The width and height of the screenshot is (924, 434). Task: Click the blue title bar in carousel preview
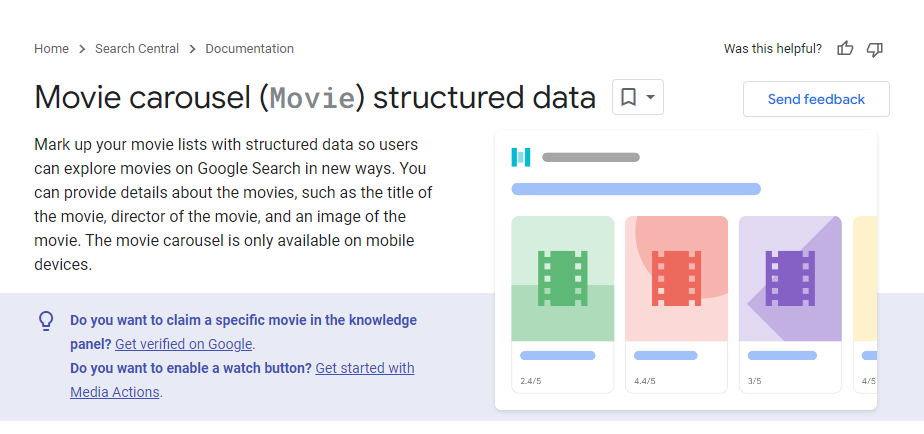[x=636, y=188]
